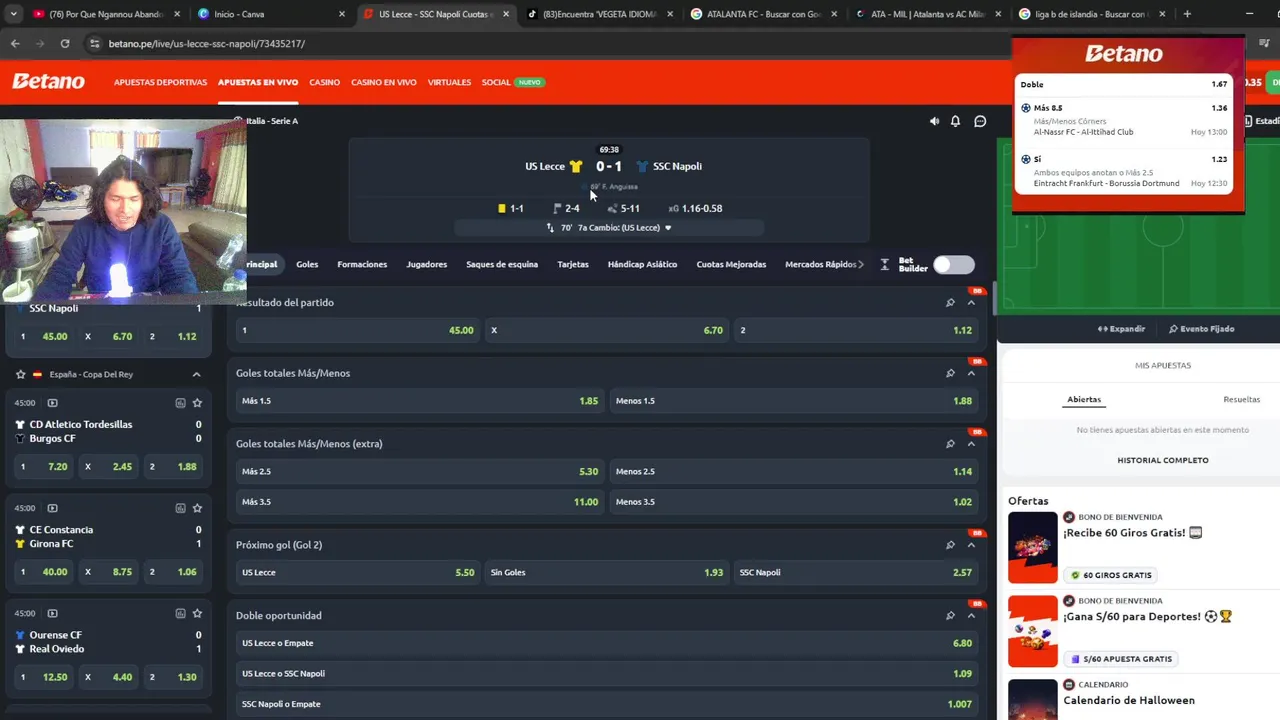This screenshot has width=1280, height=720.
Task: Open the Social menu item
Action: click(496, 82)
